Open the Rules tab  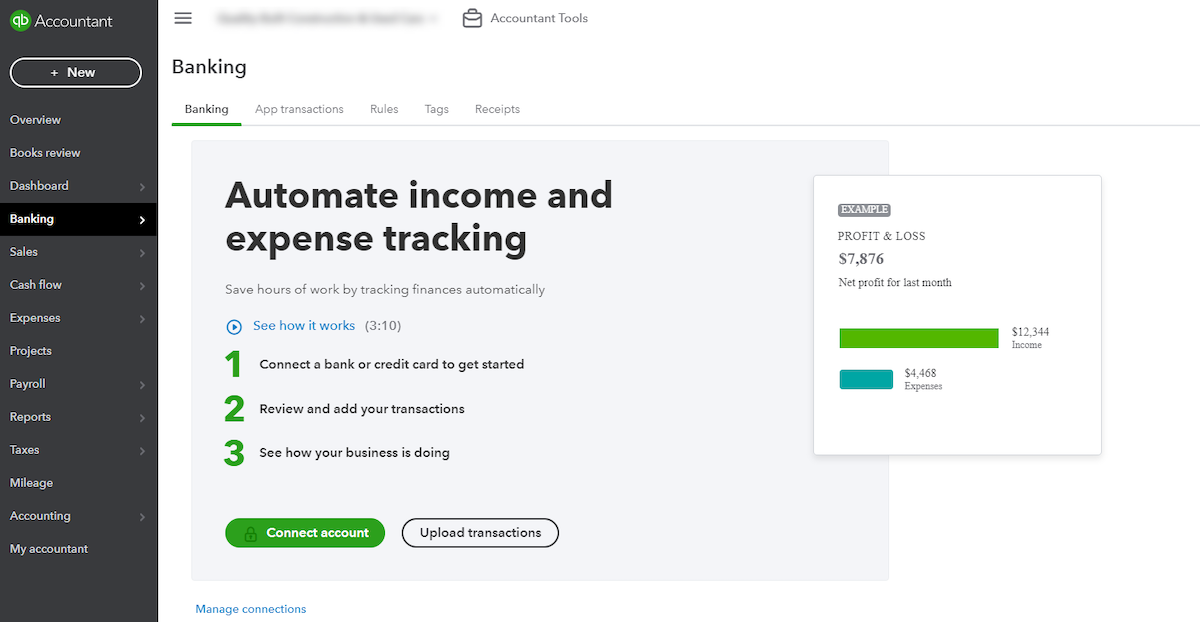pyautogui.click(x=384, y=109)
